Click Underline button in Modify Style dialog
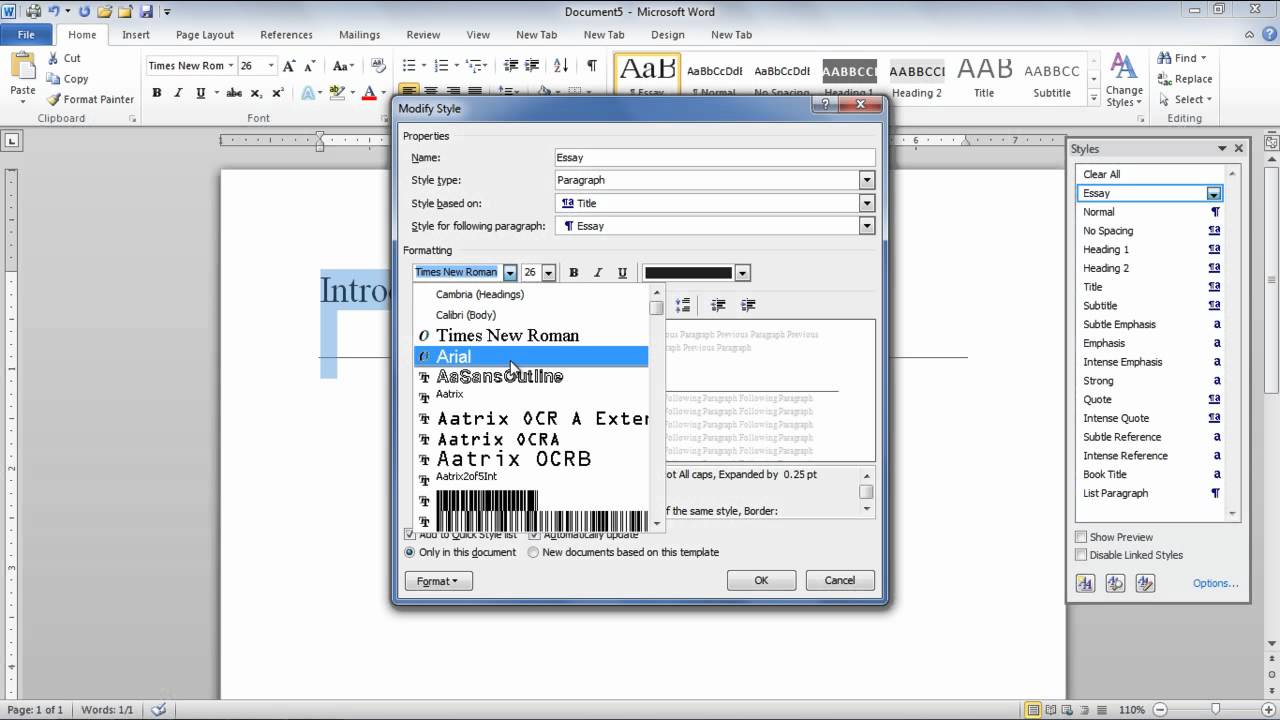 click(622, 273)
